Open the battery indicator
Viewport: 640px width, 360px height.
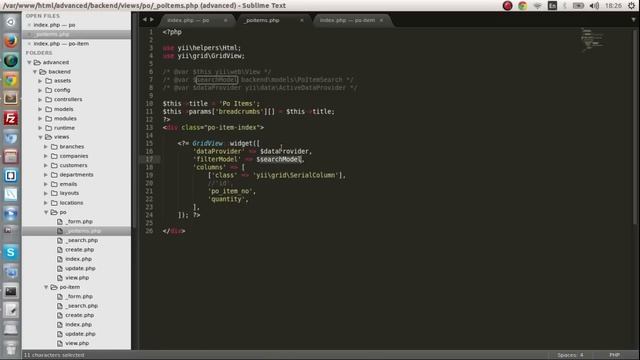[x=578, y=6]
